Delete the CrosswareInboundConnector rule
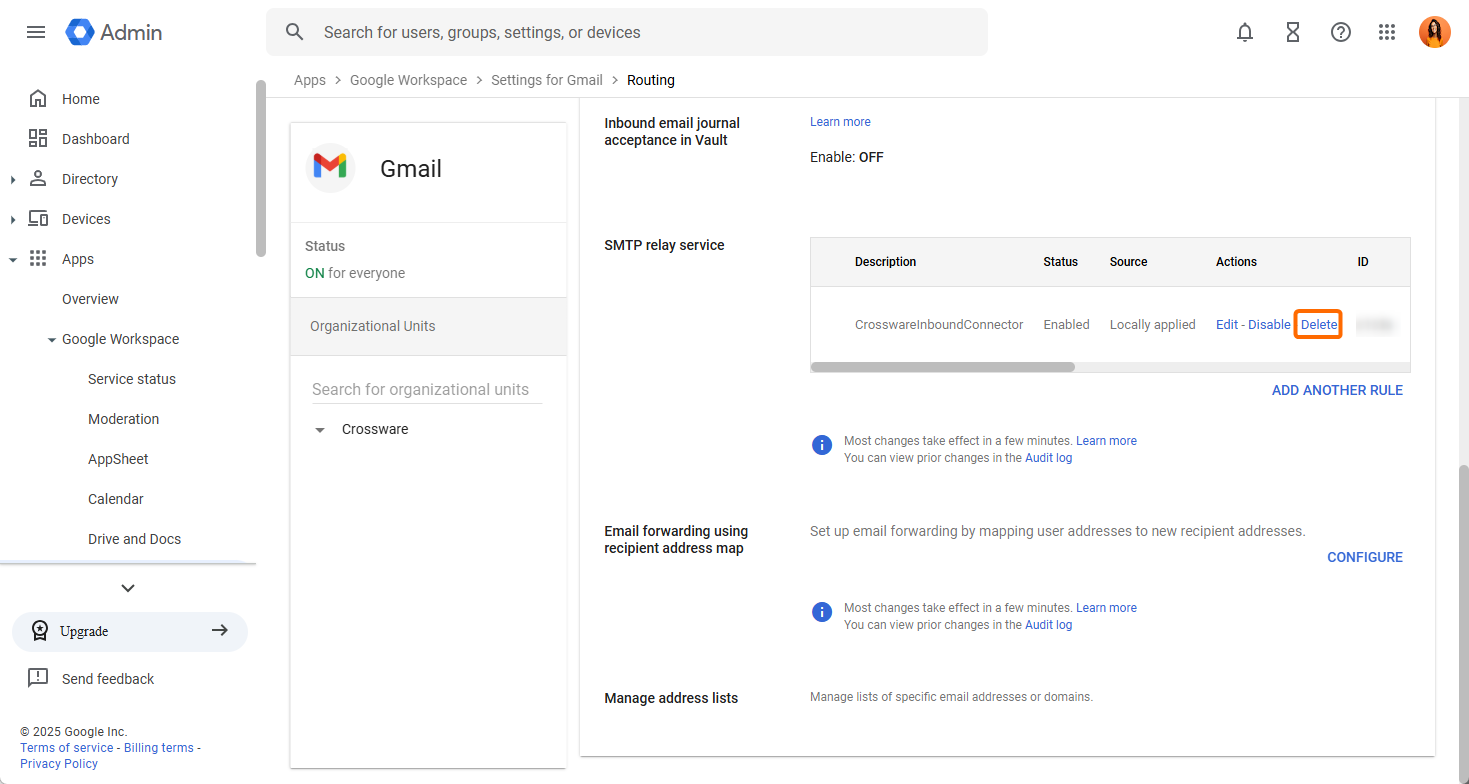 point(1318,325)
